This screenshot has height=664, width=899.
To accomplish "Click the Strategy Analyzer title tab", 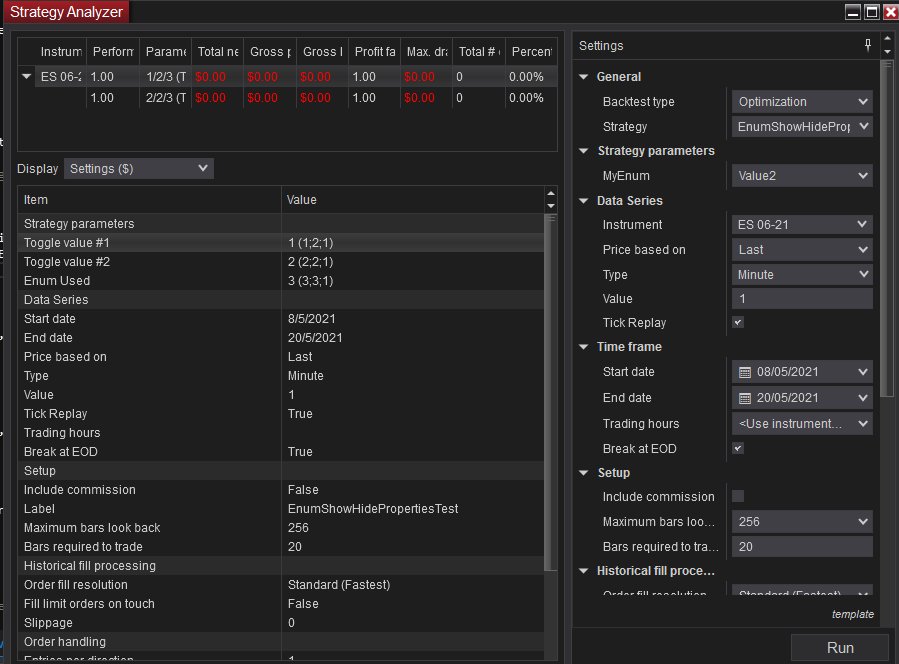I will coord(66,12).
